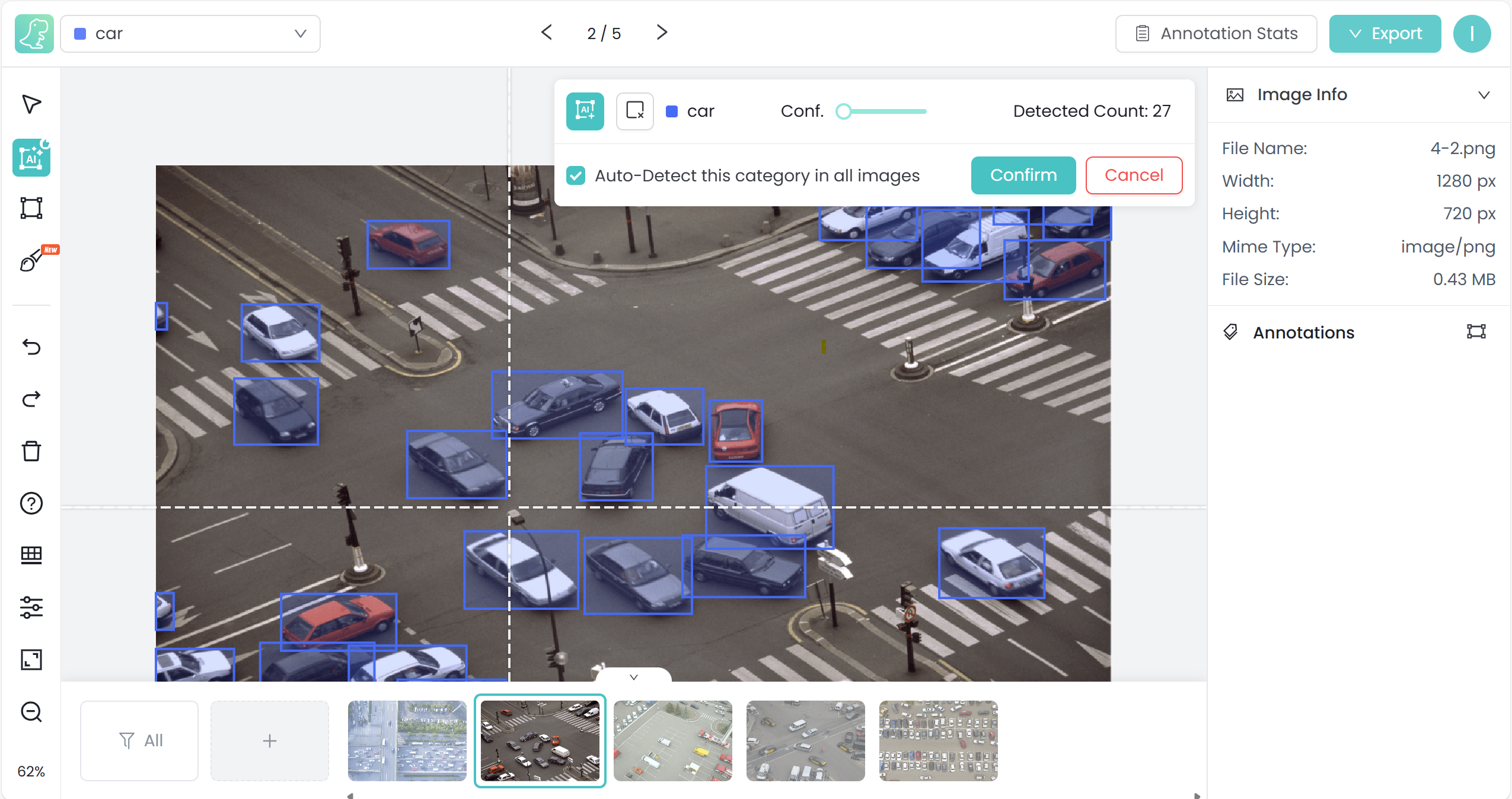Screen dimensions: 1512x799
Task: Select the bounding box drawing tool
Action: point(31,208)
